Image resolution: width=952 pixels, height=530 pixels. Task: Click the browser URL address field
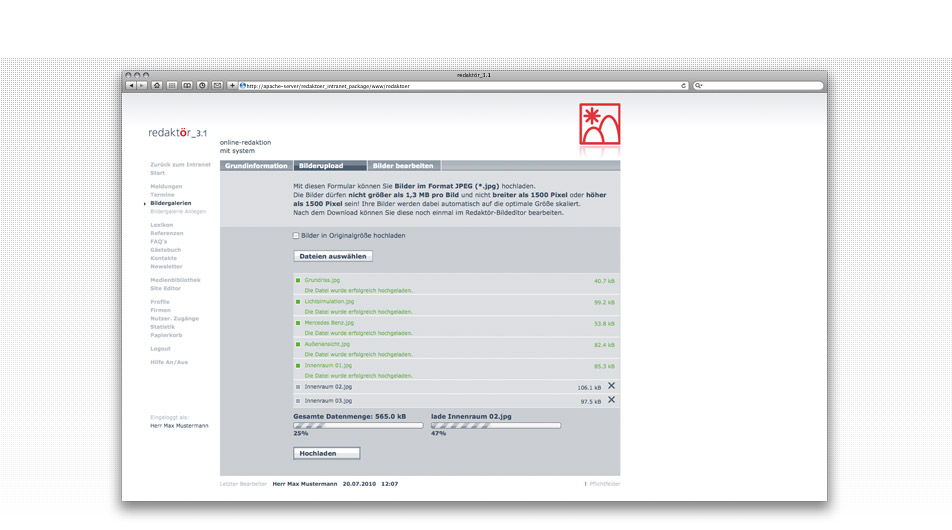coord(460,86)
